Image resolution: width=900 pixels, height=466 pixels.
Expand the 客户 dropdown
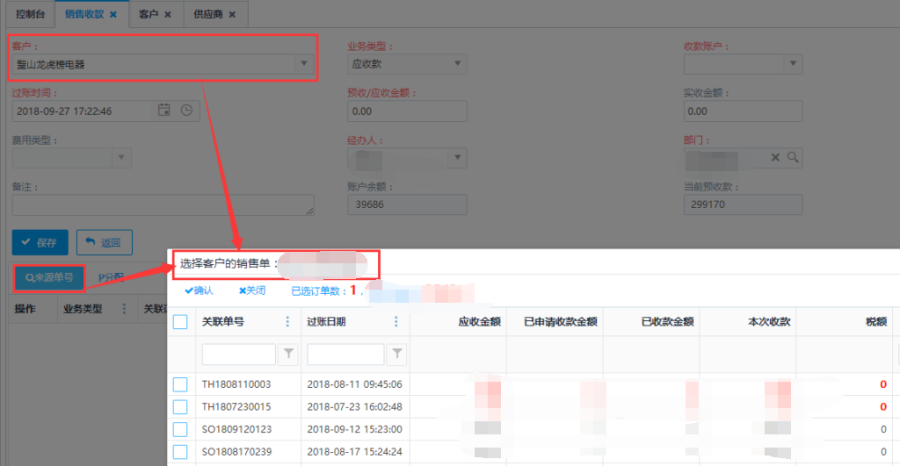click(304, 64)
